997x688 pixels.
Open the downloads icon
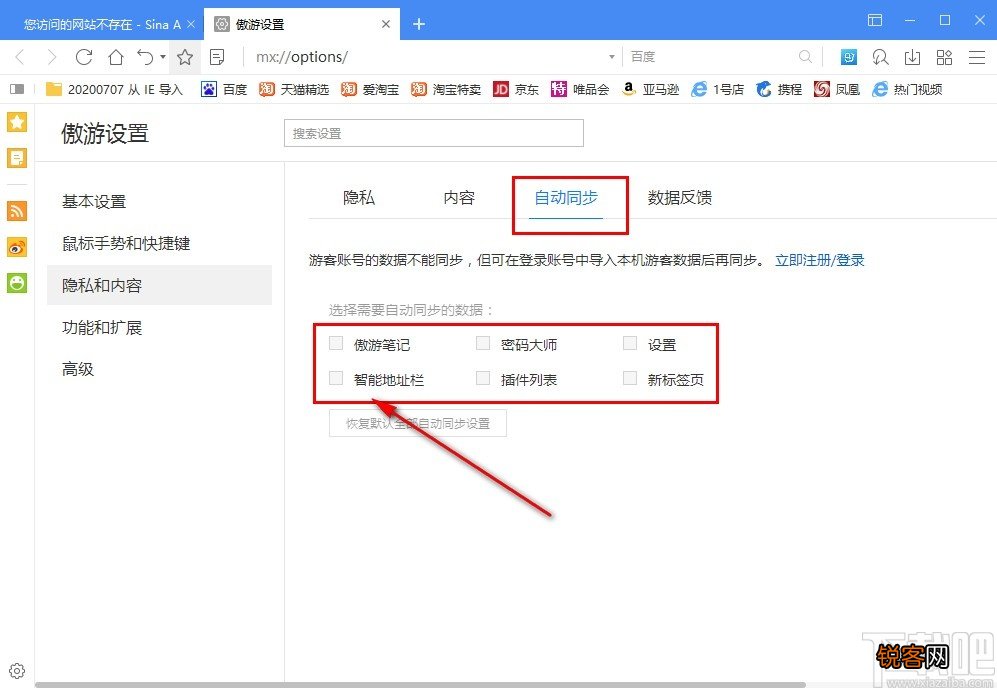(x=912, y=57)
